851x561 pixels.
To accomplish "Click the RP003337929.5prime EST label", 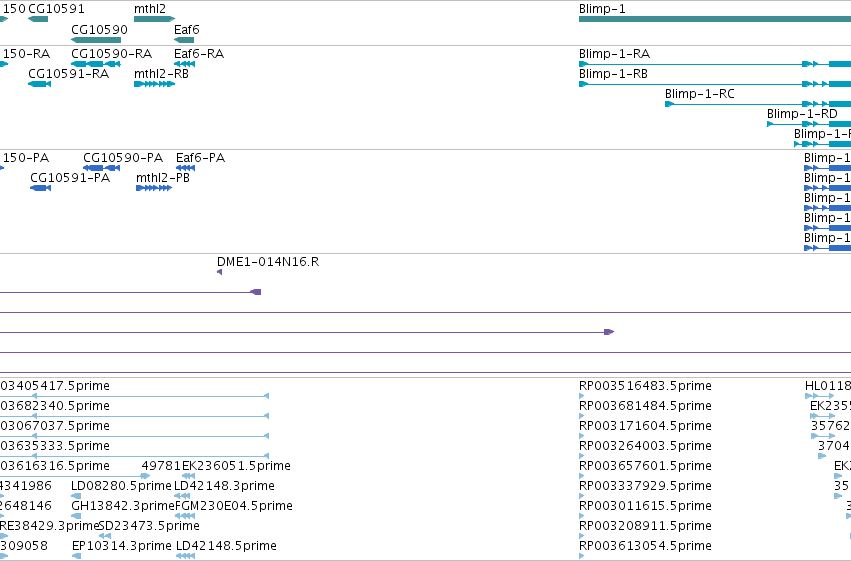I will [645, 486].
